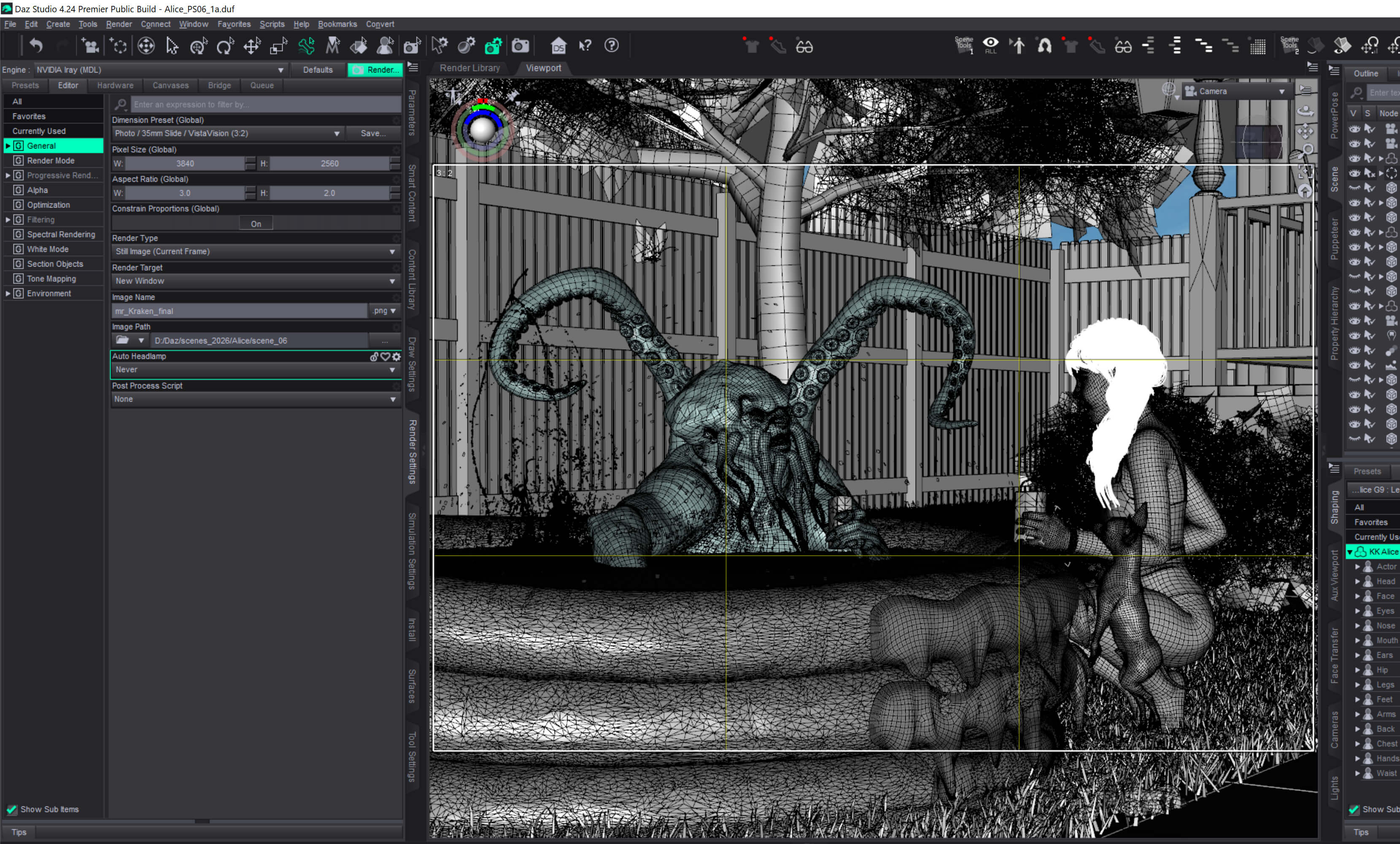Uncheck Show Sub Items in render settings
Image resolution: width=1400 pixels, height=844 pixels.
(x=11, y=809)
